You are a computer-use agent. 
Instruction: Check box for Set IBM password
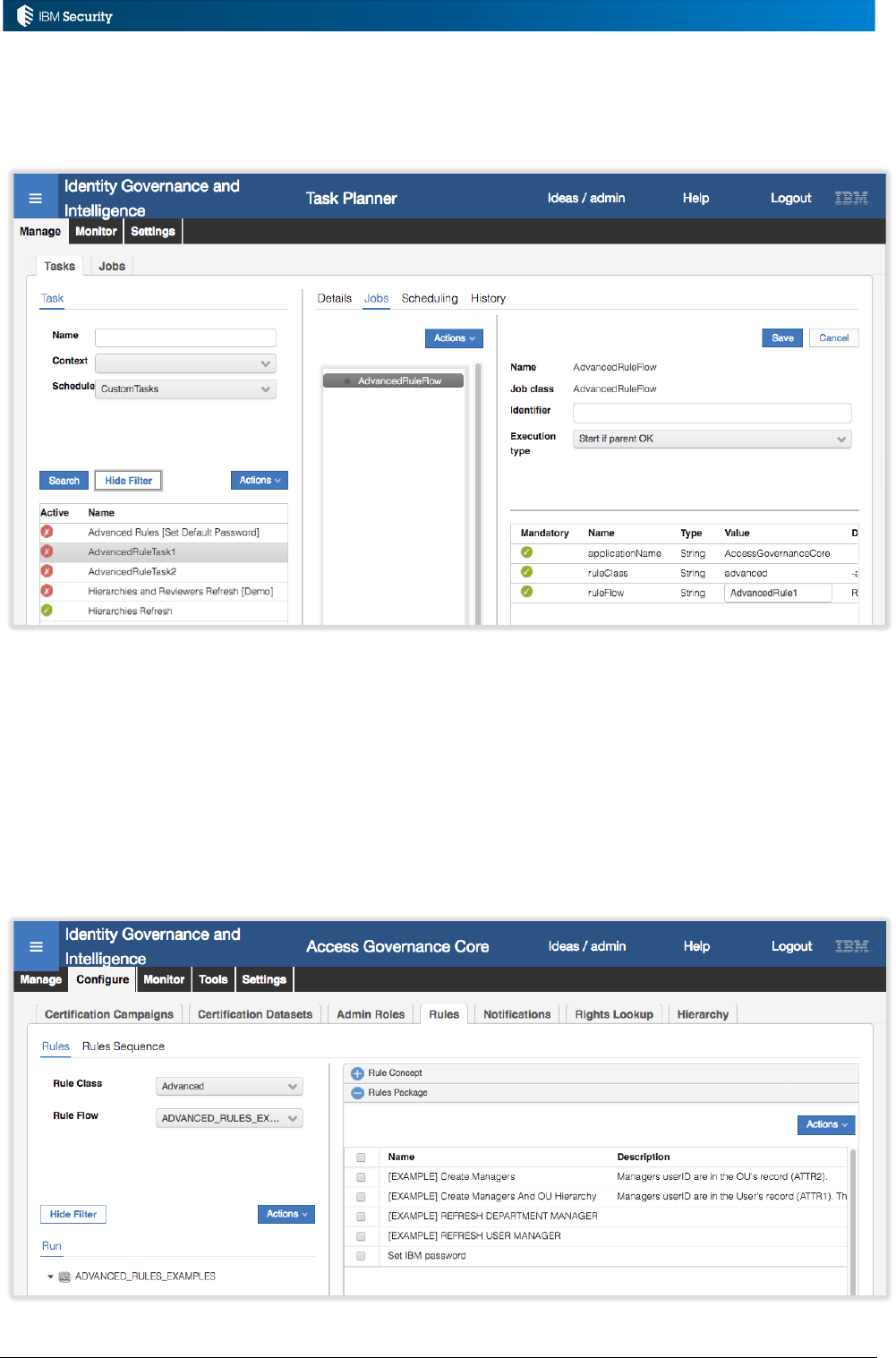pyautogui.click(x=361, y=1256)
